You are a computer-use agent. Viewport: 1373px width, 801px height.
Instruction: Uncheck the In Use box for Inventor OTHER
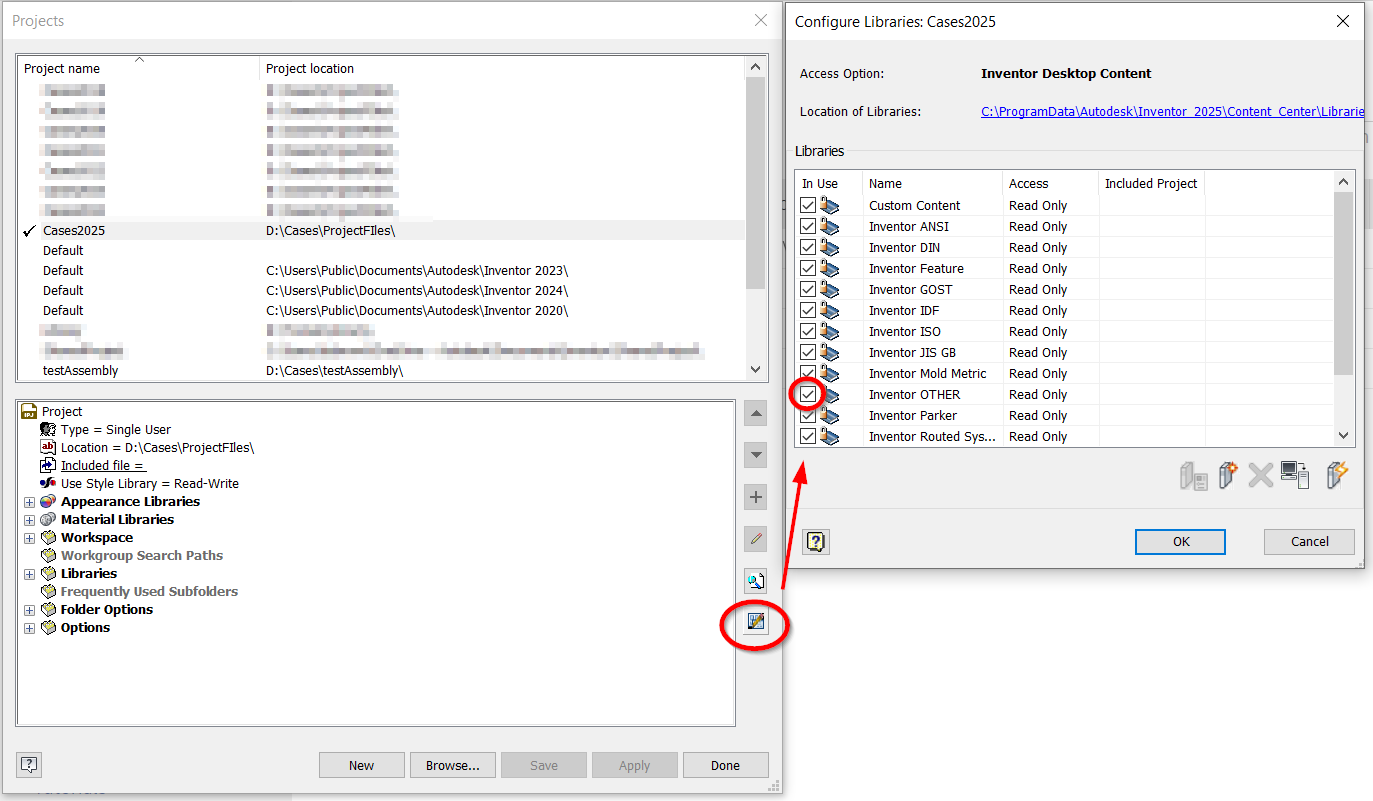tap(807, 394)
